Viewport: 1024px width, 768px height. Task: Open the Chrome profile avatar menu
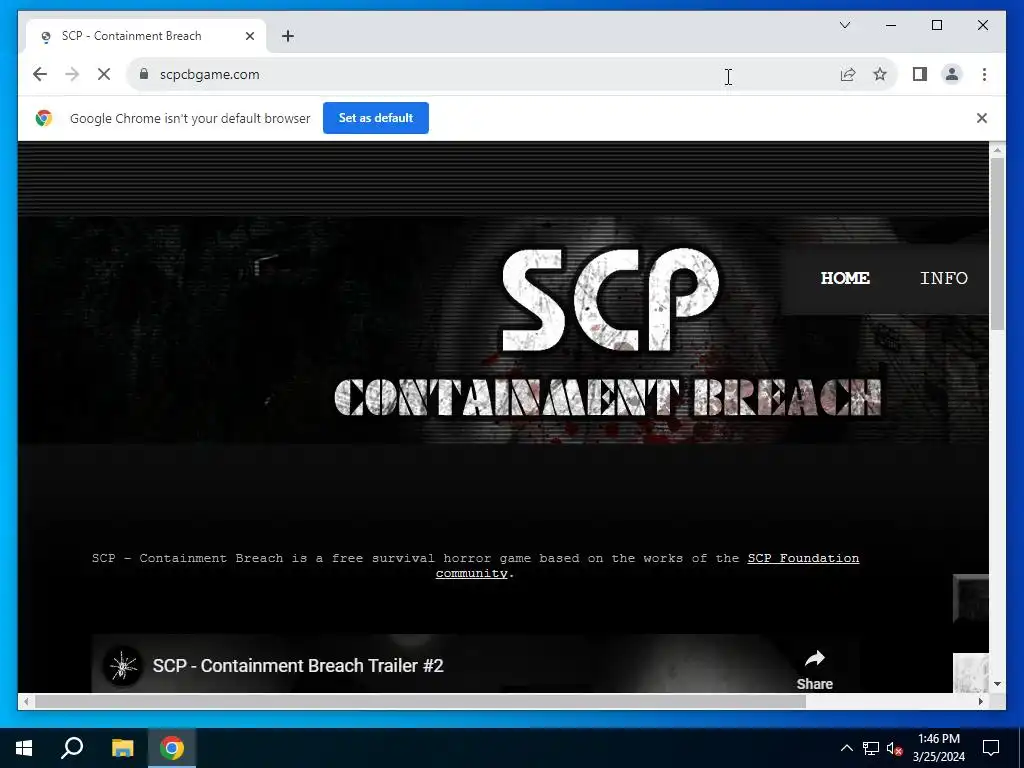pos(952,74)
